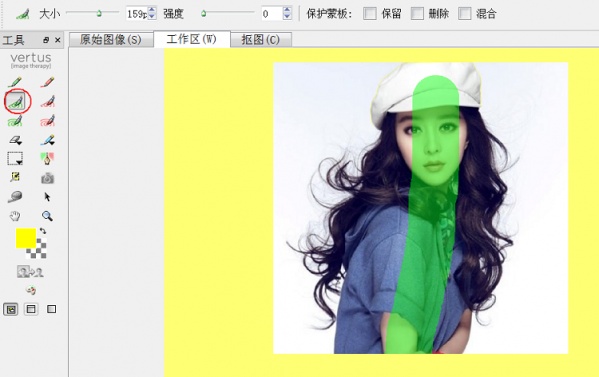Image resolution: width=599 pixels, height=377 pixels.
Task: Select the dashed rectangle selection tool
Action: (x=15, y=159)
